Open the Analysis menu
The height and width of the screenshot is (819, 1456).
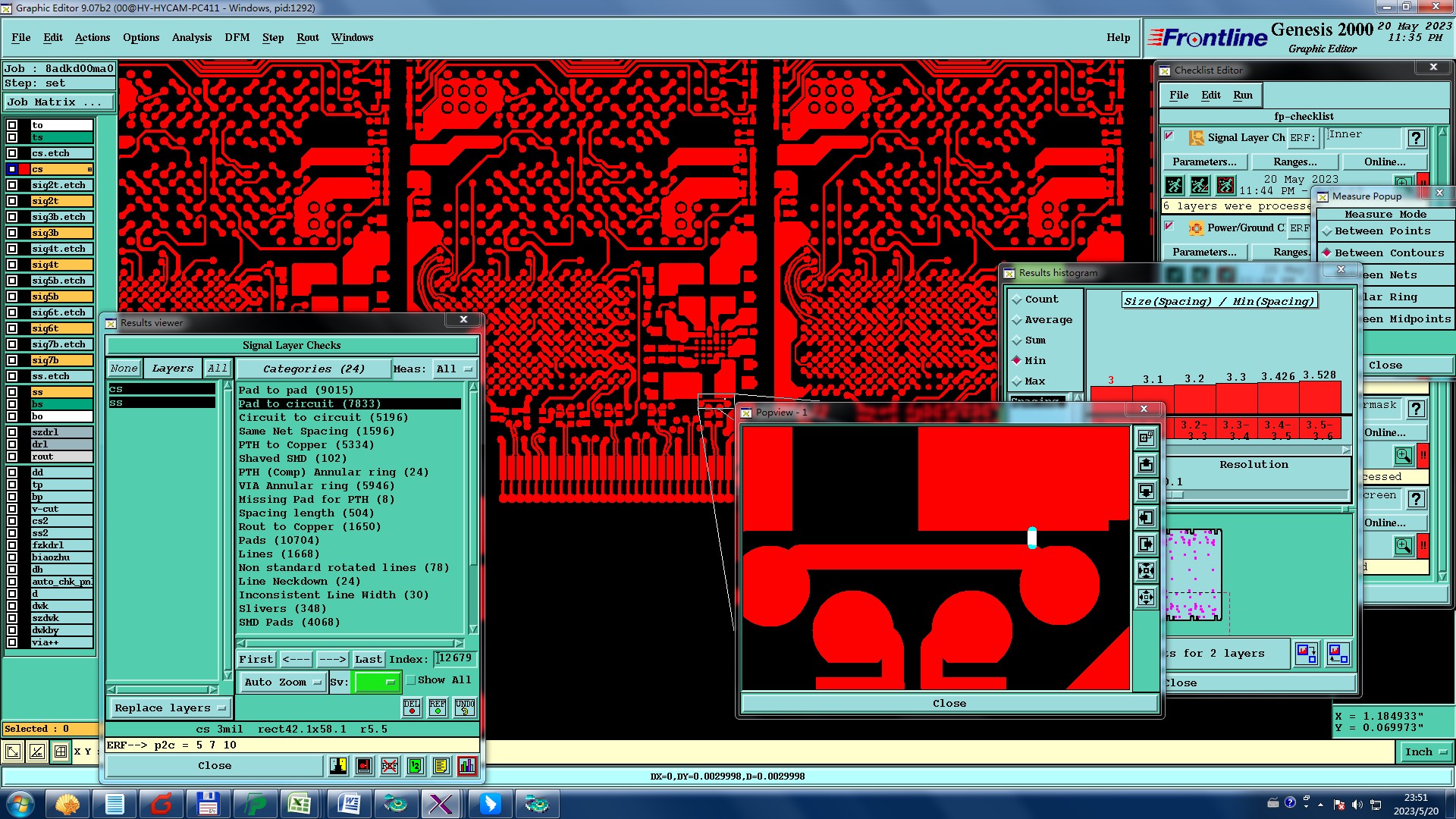click(191, 37)
